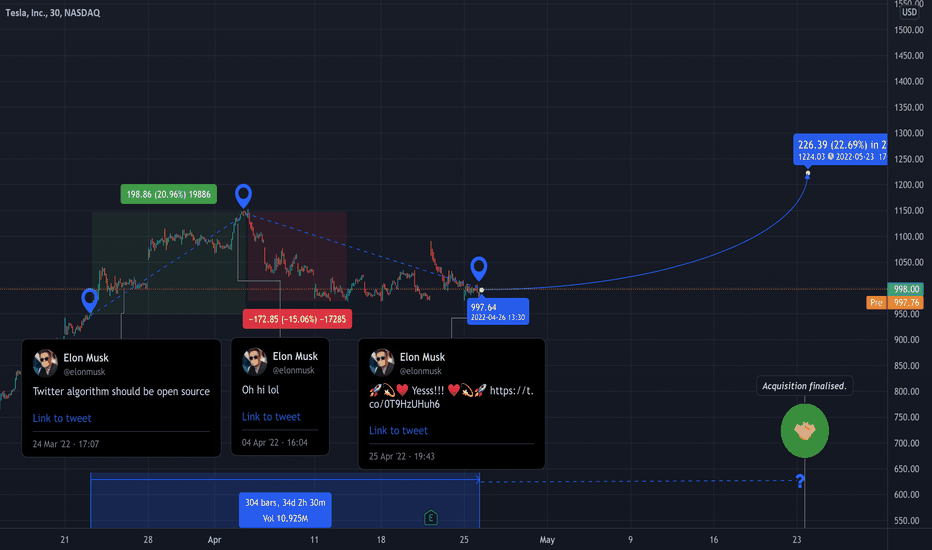Click the blue question mark marker
This screenshot has height=550, width=932.
point(800,481)
